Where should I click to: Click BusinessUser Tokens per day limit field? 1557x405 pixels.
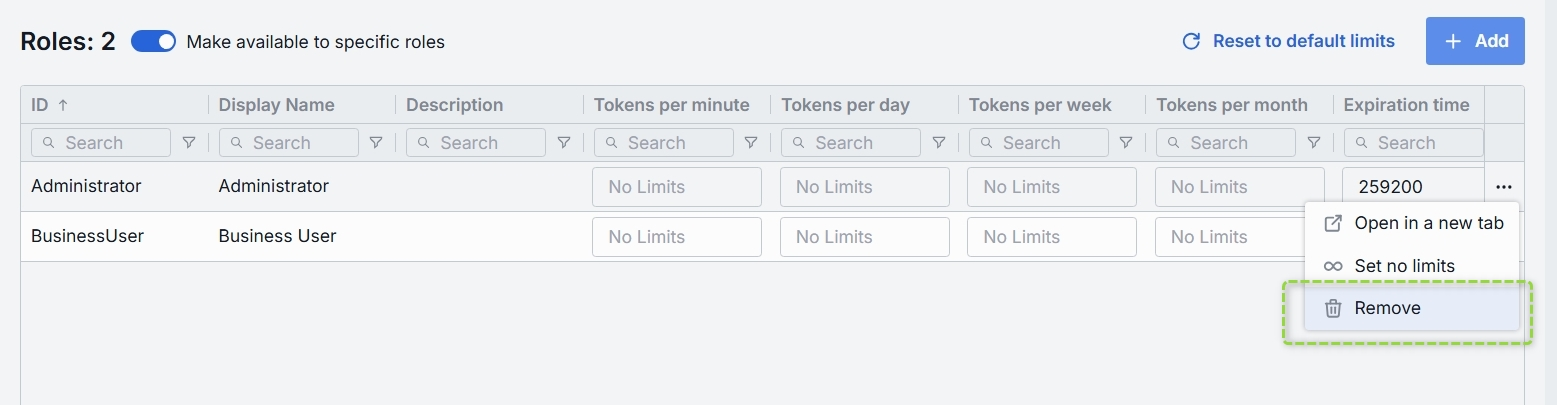coord(865,237)
